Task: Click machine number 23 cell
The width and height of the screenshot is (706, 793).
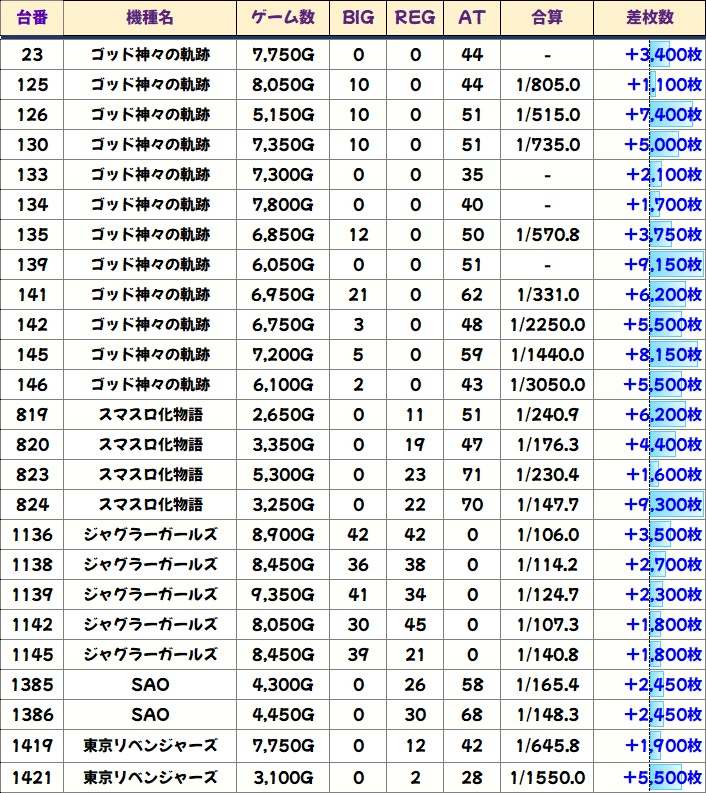Action: tap(32, 54)
